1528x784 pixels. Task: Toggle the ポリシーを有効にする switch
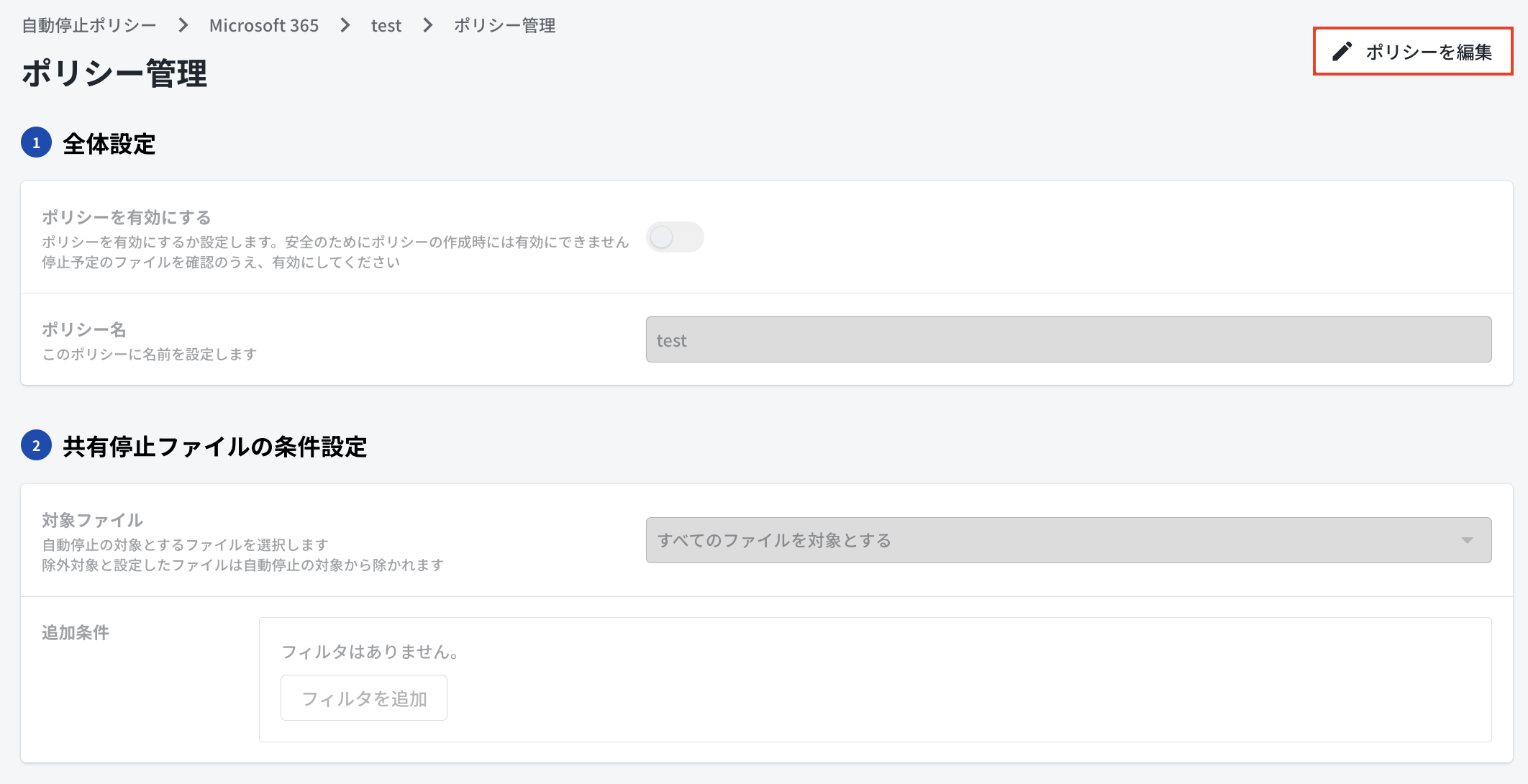pos(675,237)
